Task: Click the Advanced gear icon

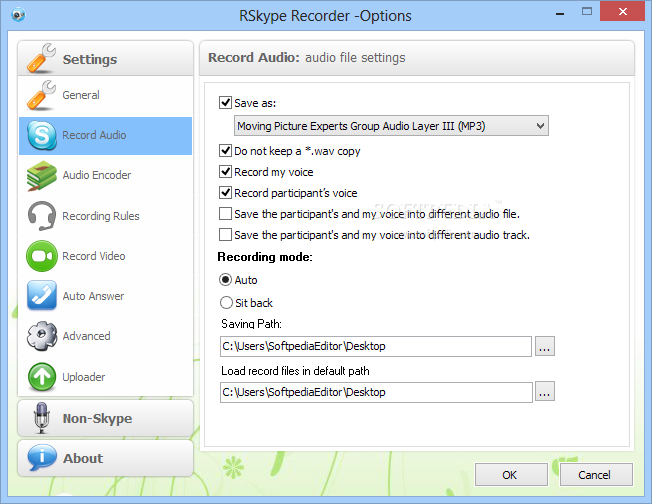Action: (x=42, y=336)
